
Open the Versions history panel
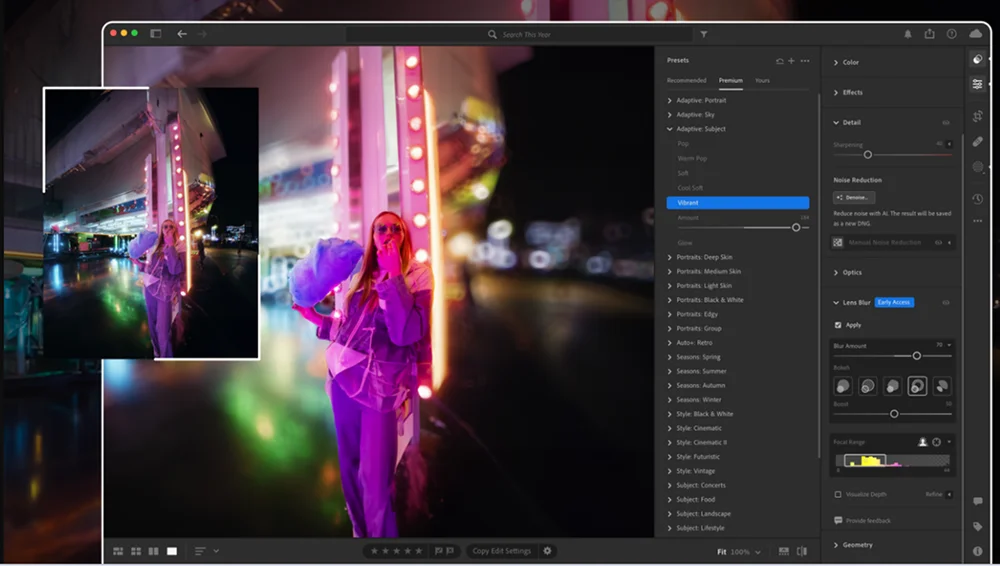point(977,199)
